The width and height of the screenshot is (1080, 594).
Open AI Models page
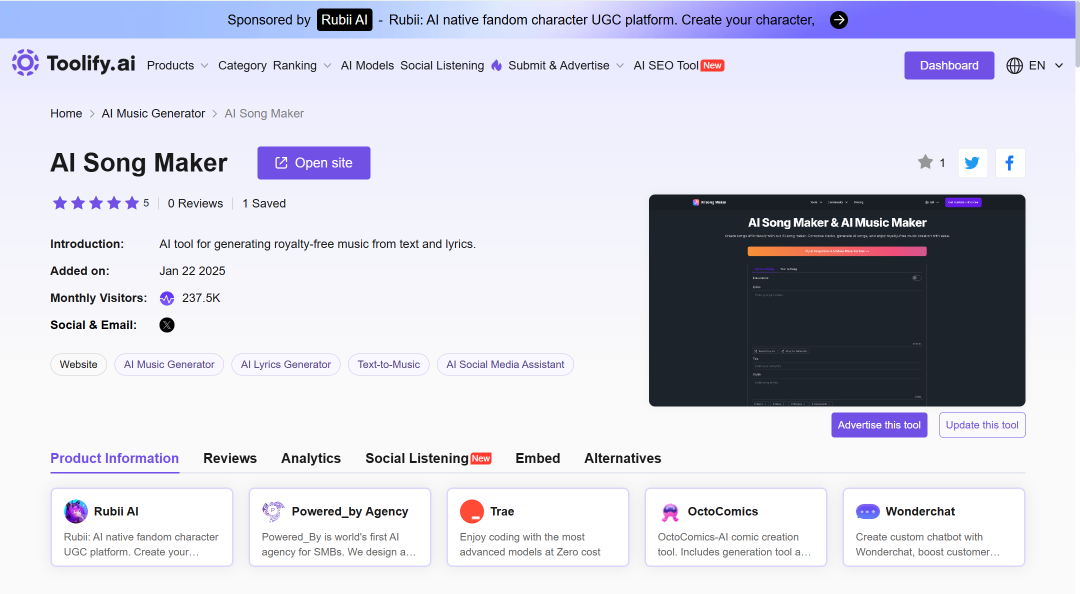click(367, 65)
